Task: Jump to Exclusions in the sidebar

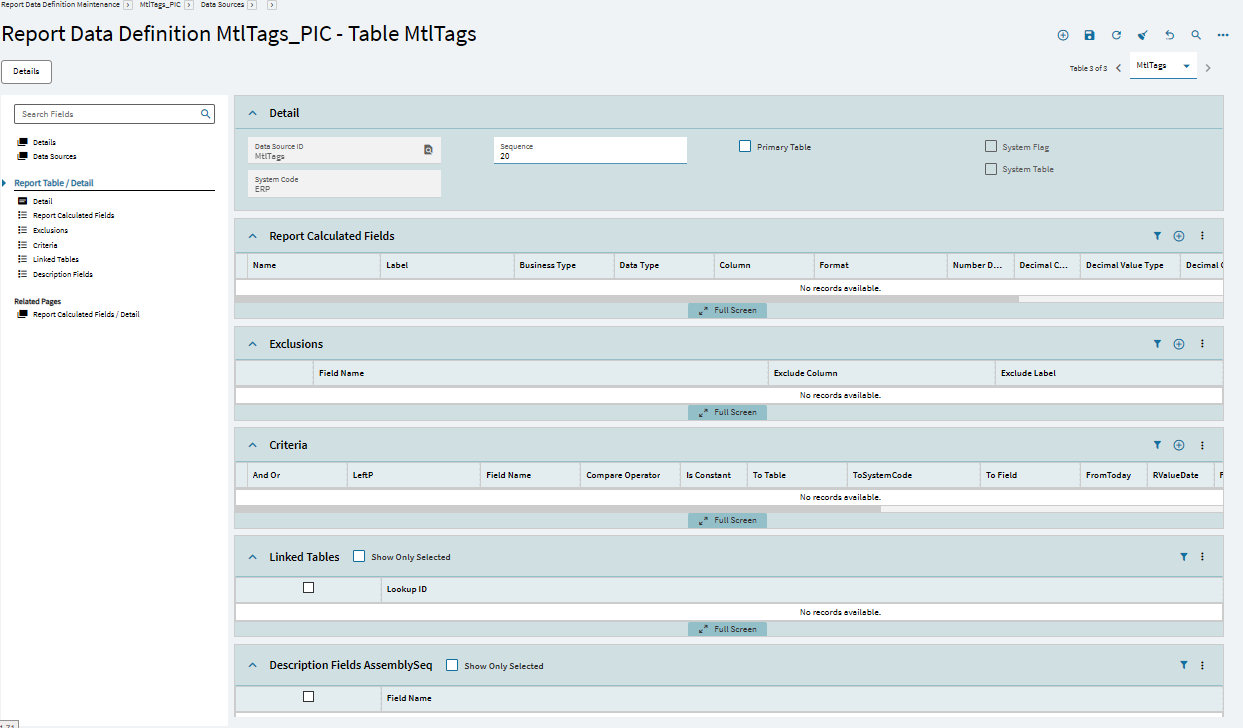Action: 50,230
